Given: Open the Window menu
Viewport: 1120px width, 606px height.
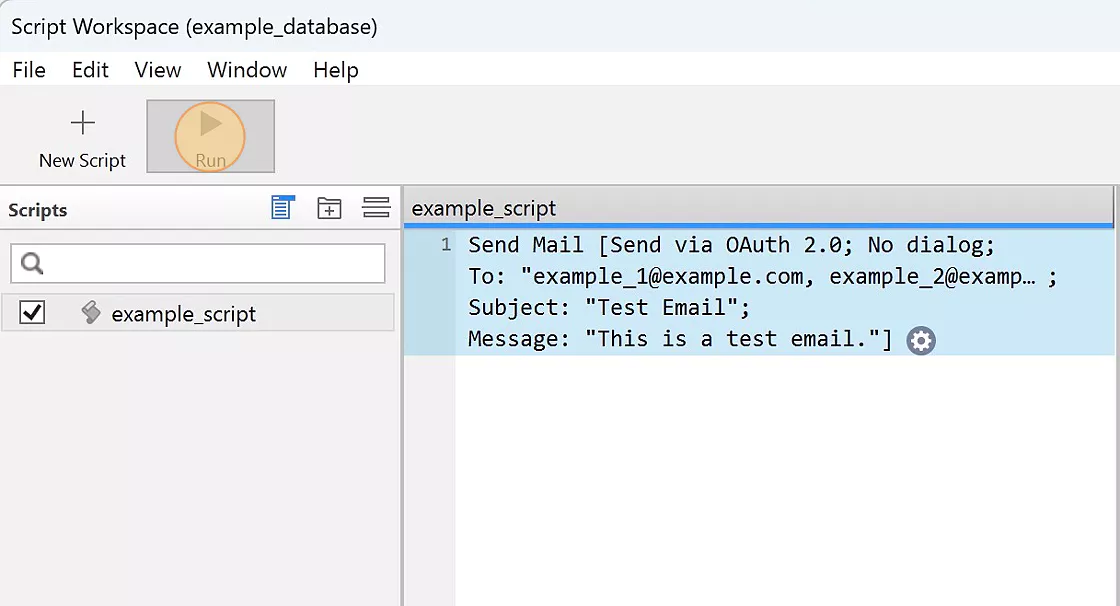Looking at the screenshot, I should [x=247, y=70].
